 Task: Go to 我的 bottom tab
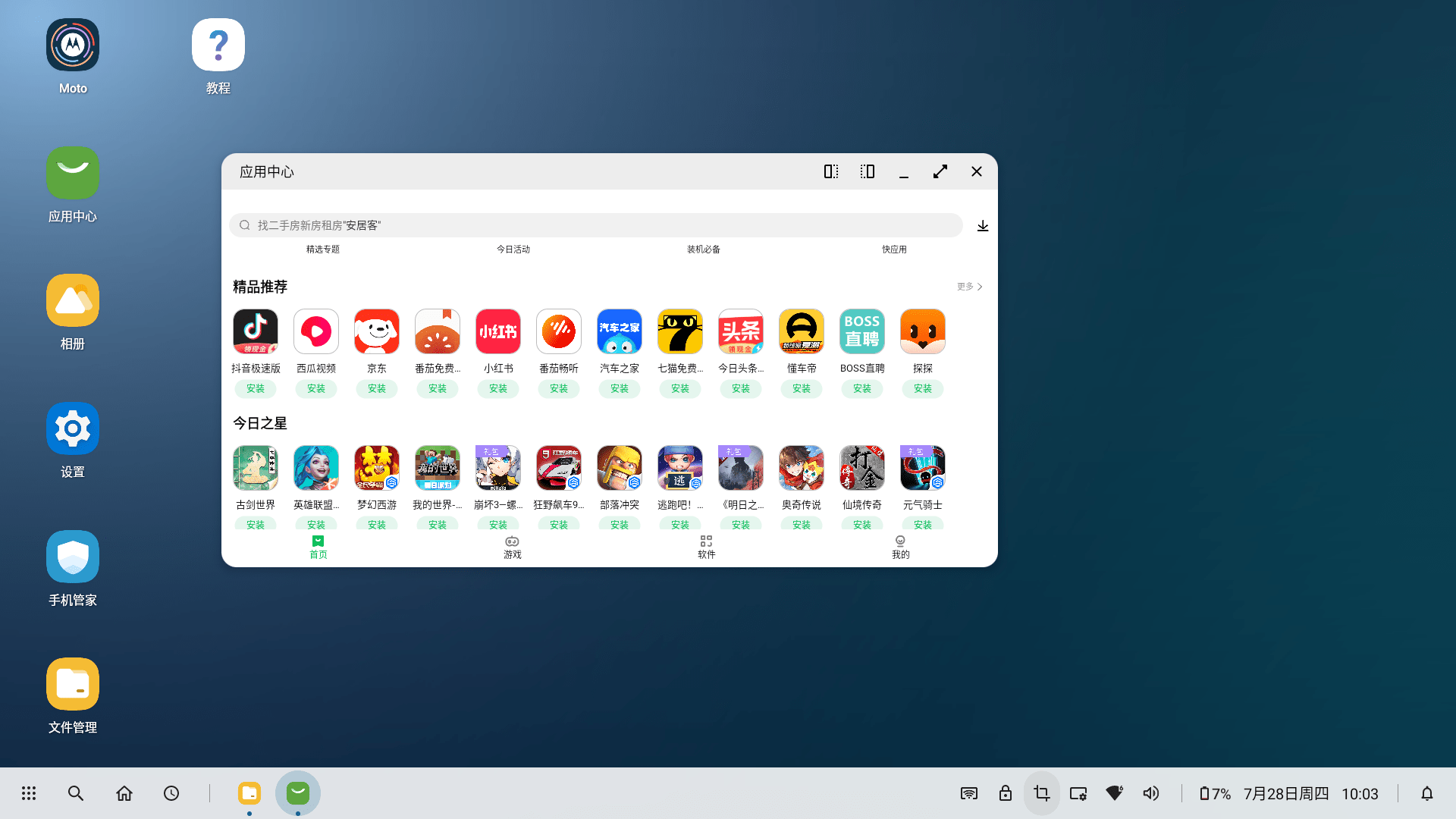[901, 548]
